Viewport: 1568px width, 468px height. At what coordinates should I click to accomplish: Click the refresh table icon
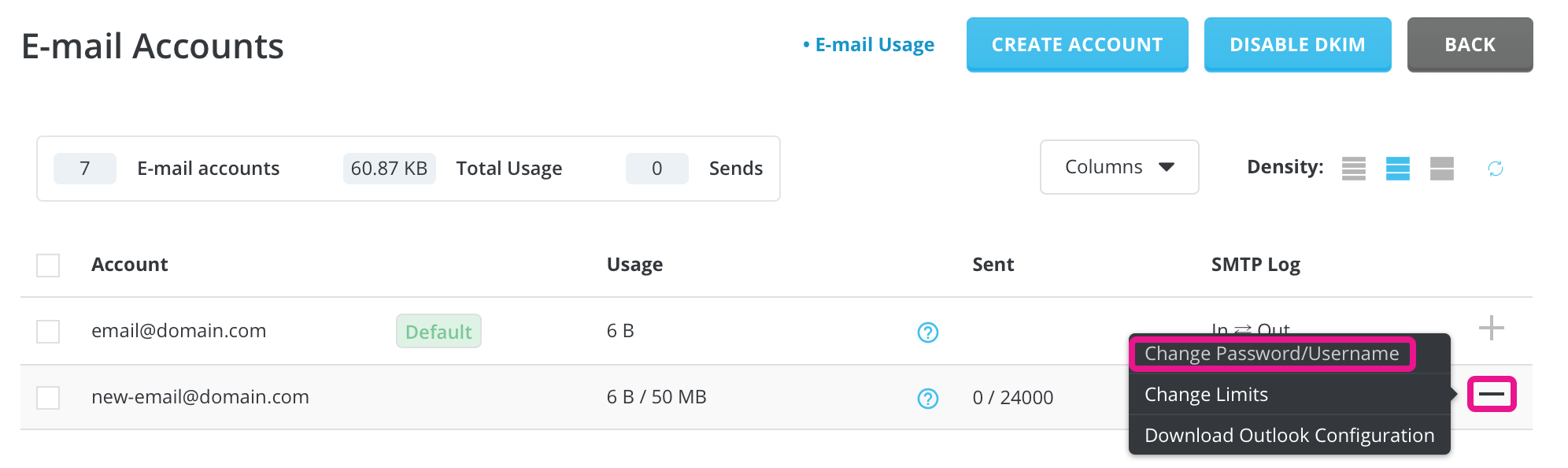[x=1496, y=169]
